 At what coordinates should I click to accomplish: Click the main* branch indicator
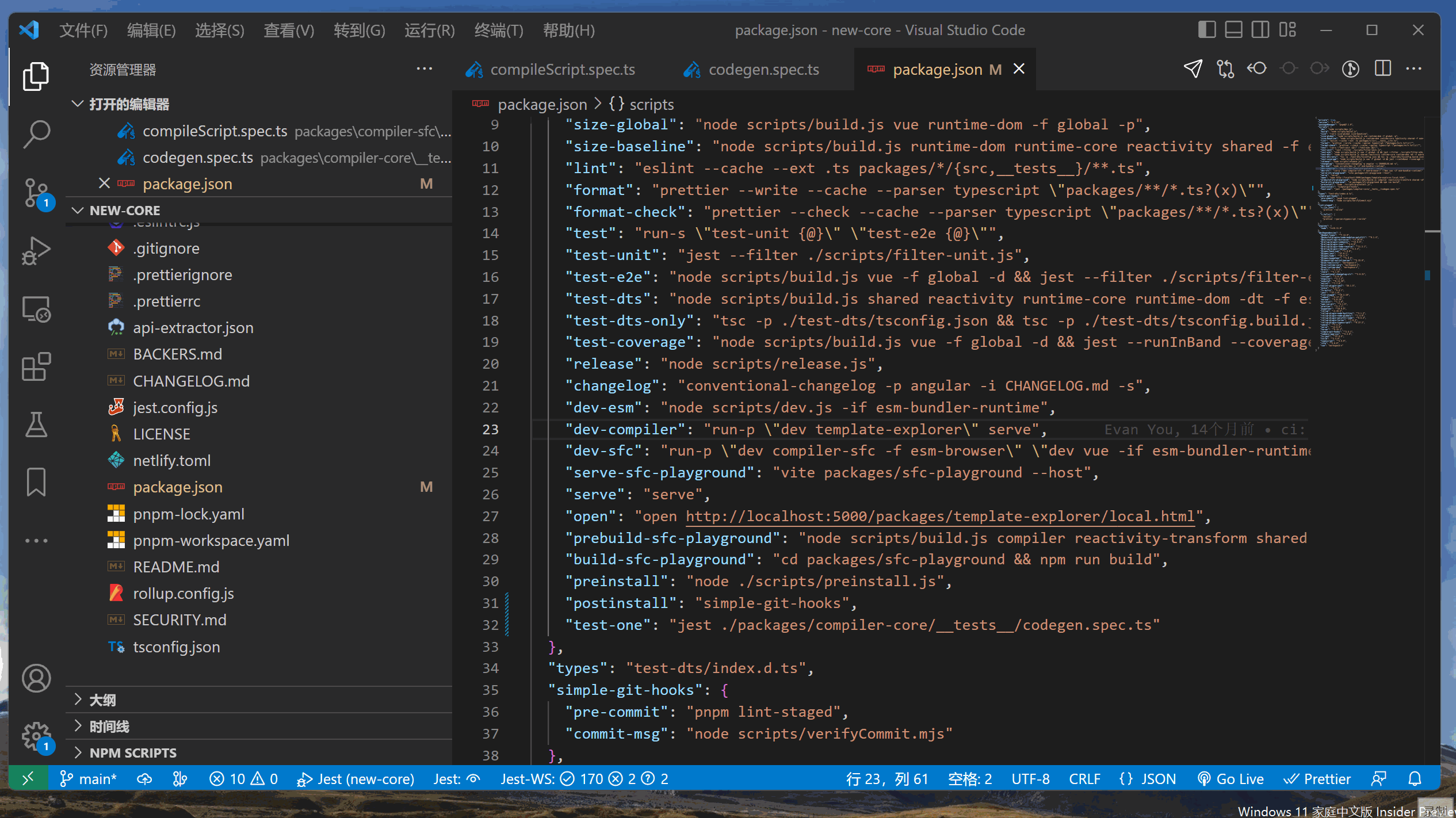click(88, 779)
